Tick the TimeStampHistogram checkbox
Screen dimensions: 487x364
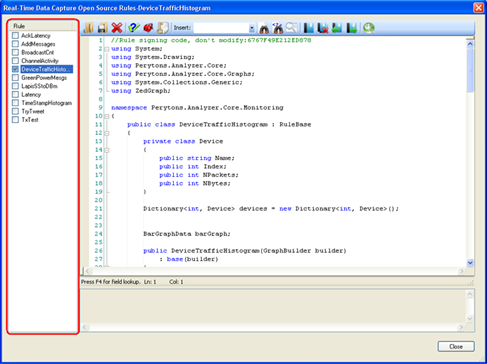tap(15, 103)
